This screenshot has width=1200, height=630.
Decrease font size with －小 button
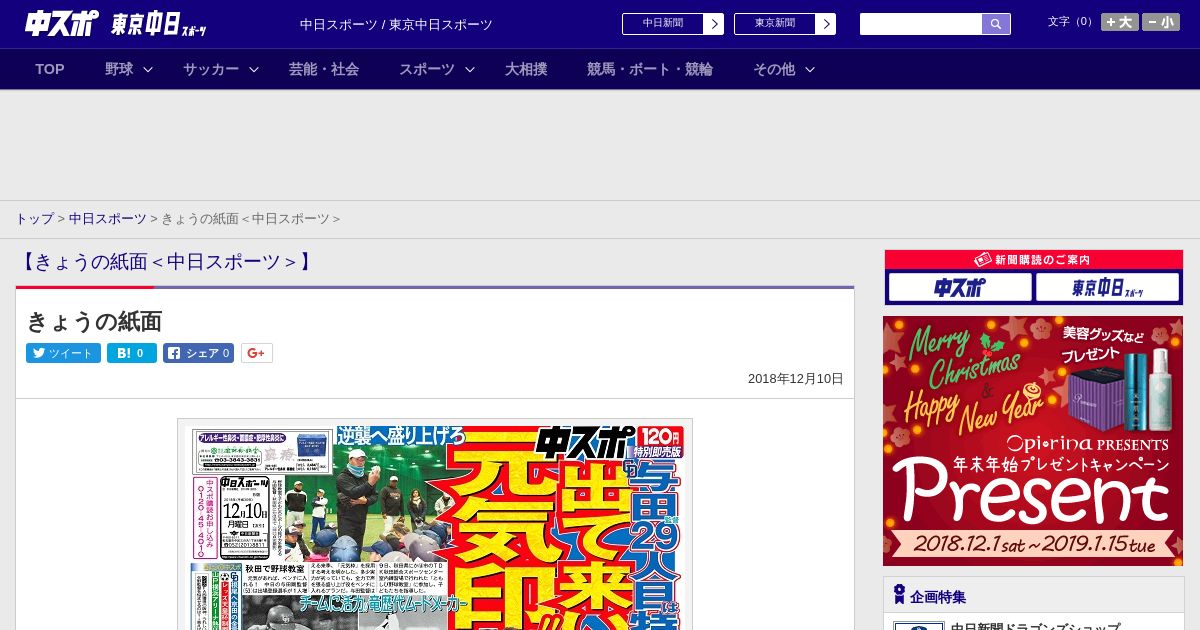pyautogui.click(x=1161, y=22)
